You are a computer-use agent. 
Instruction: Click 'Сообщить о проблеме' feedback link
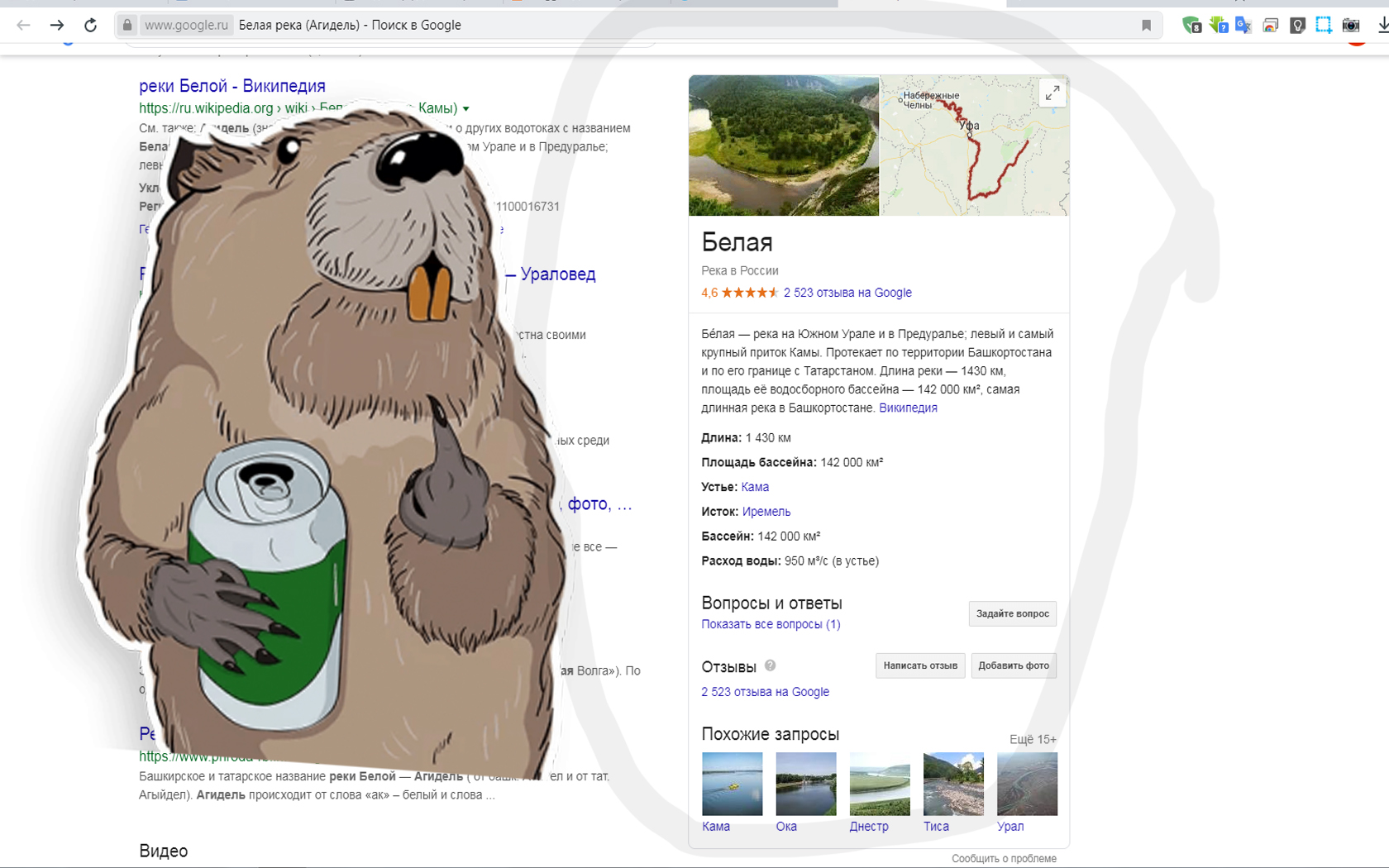pos(1004,858)
